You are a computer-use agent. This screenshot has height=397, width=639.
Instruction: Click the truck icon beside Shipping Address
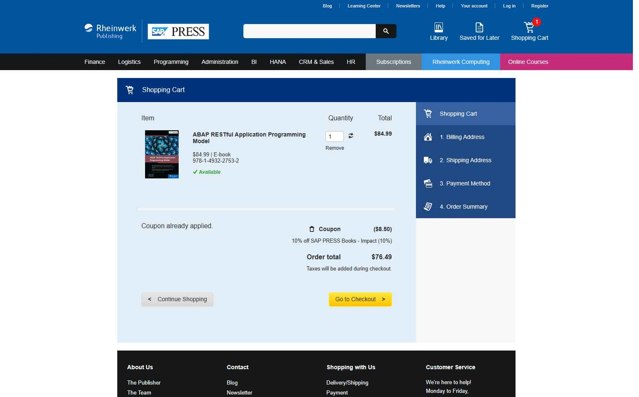point(428,160)
